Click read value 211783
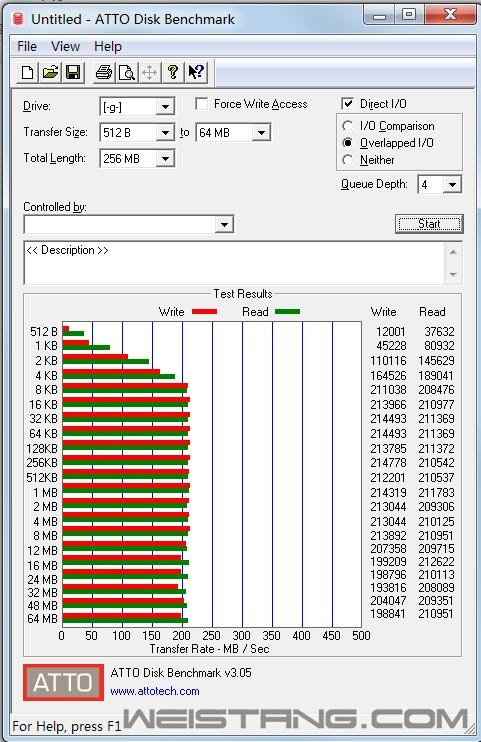This screenshot has height=742, width=481. coord(436,493)
